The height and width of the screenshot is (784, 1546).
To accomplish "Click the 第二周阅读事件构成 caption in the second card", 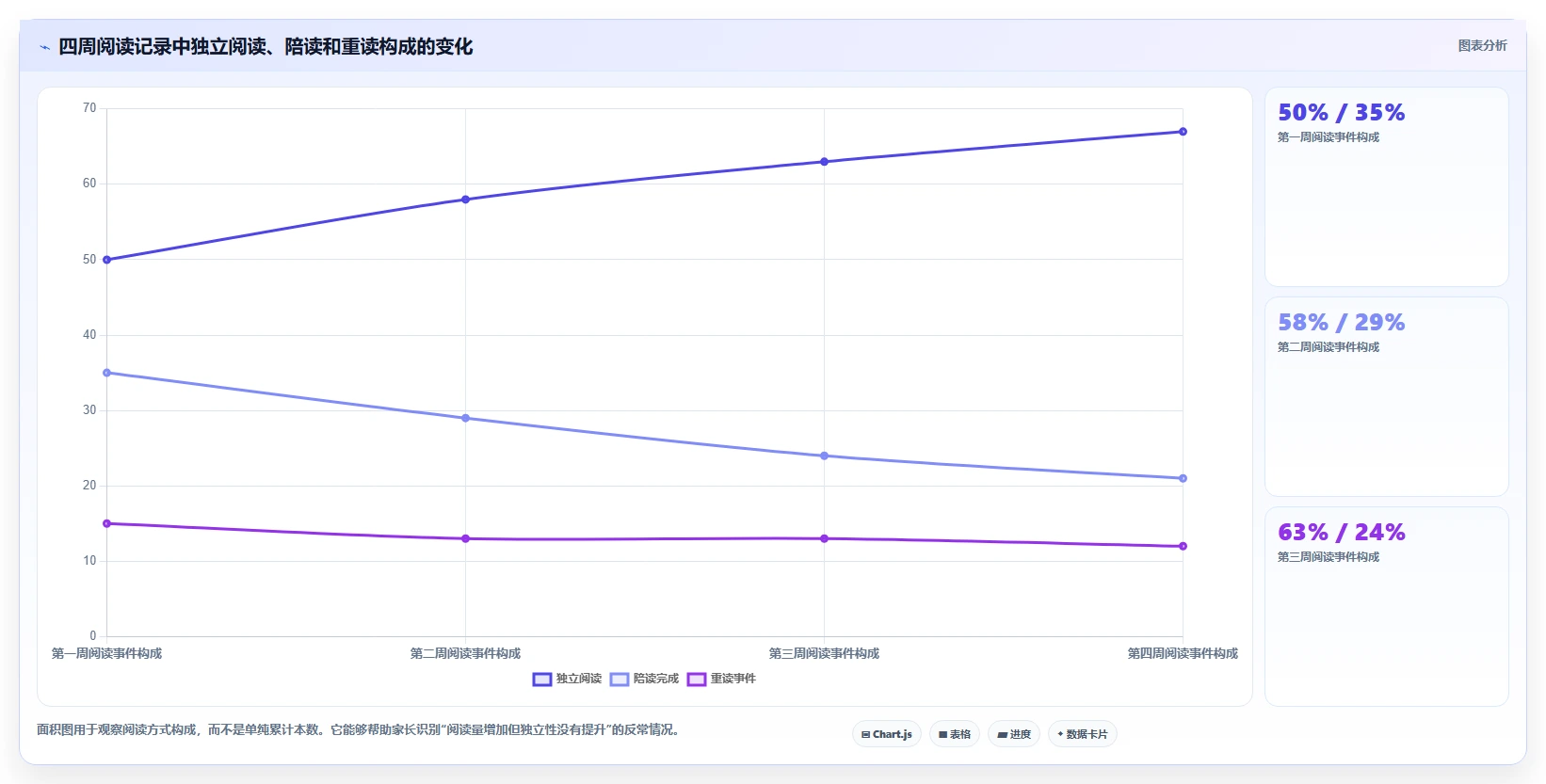I will pos(1328,347).
